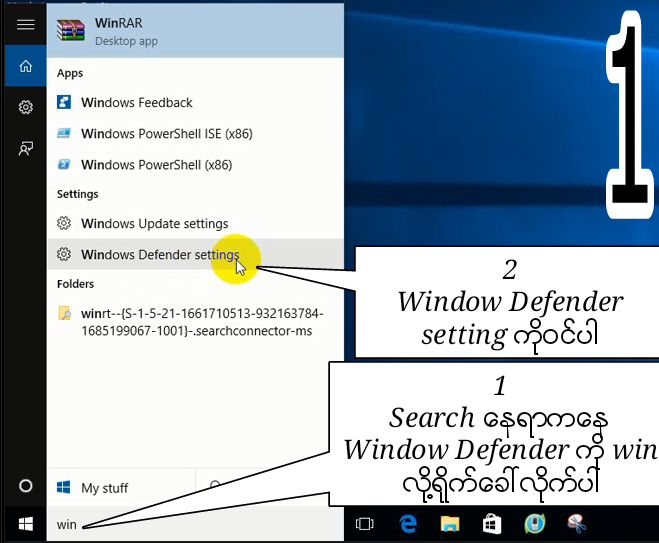659x543 pixels.
Task: Click the PowerShell ISE icon
Action: (x=64, y=133)
